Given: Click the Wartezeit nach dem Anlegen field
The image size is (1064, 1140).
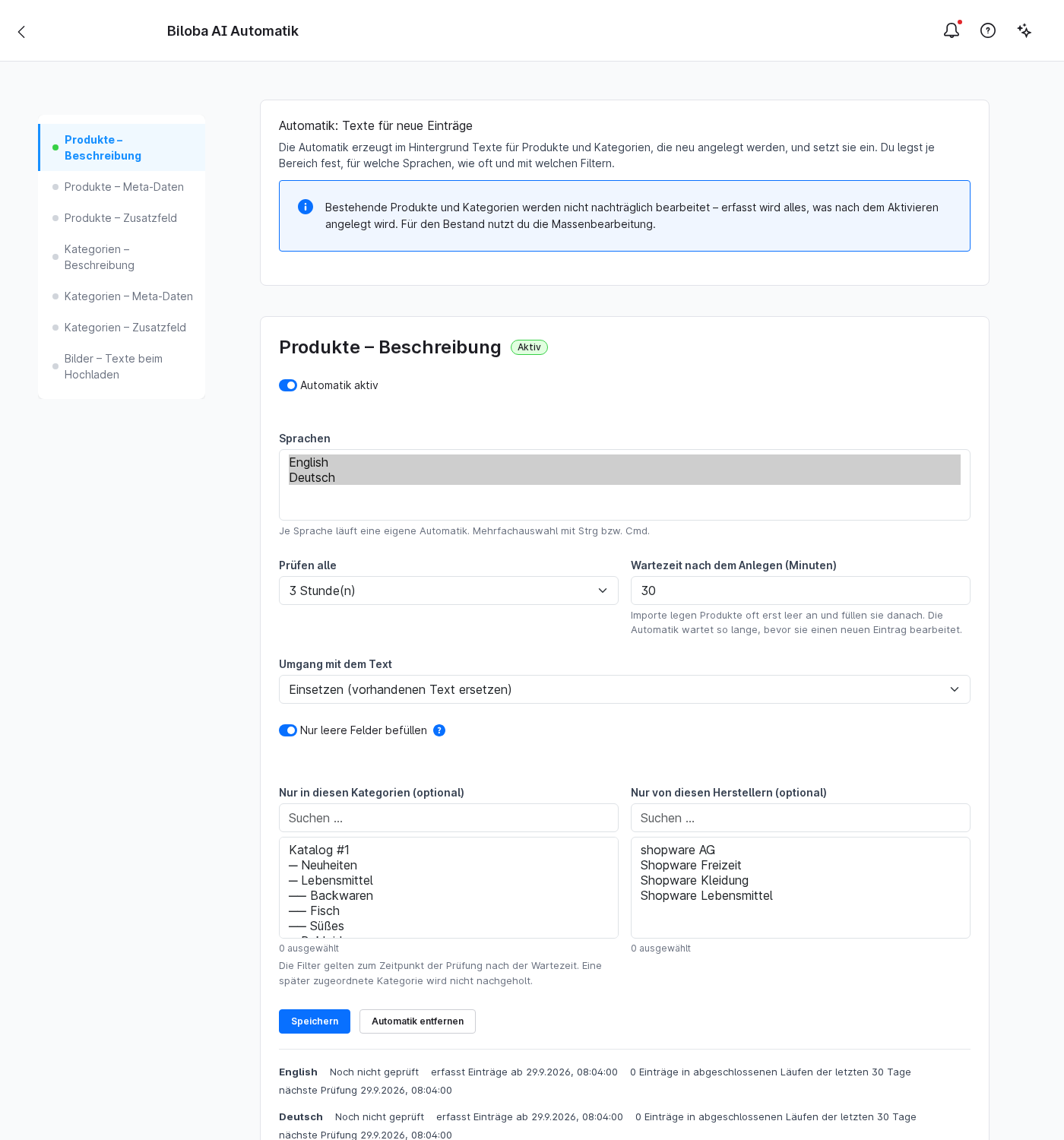Looking at the screenshot, I should tap(800, 591).
